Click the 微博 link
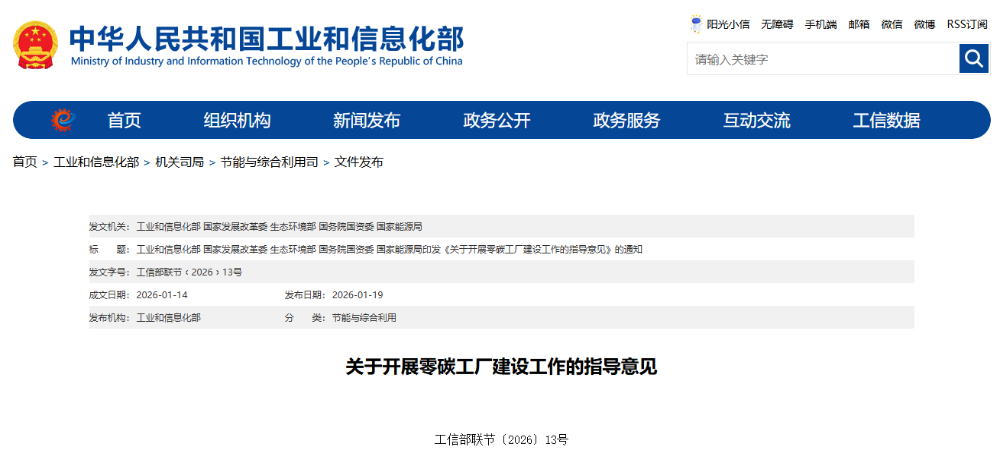The height and width of the screenshot is (469, 1000). click(924, 24)
